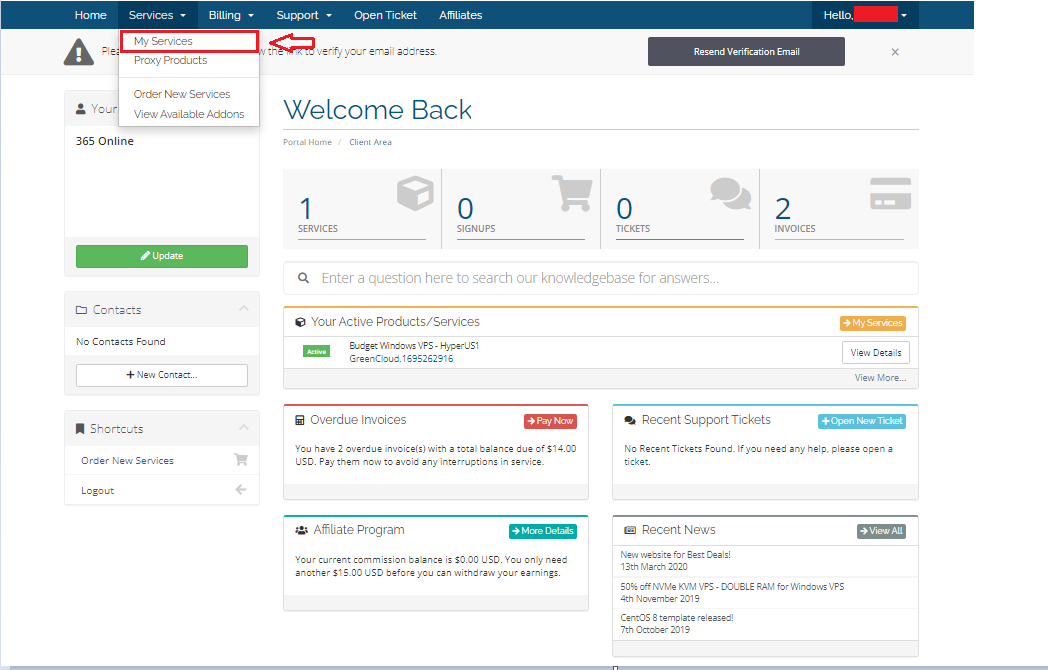
Task: Choose View Available Addons
Action: tap(189, 114)
